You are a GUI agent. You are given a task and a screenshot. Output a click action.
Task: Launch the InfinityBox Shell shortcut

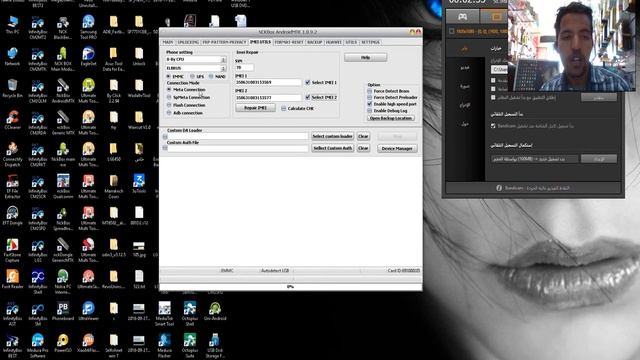coord(38,282)
